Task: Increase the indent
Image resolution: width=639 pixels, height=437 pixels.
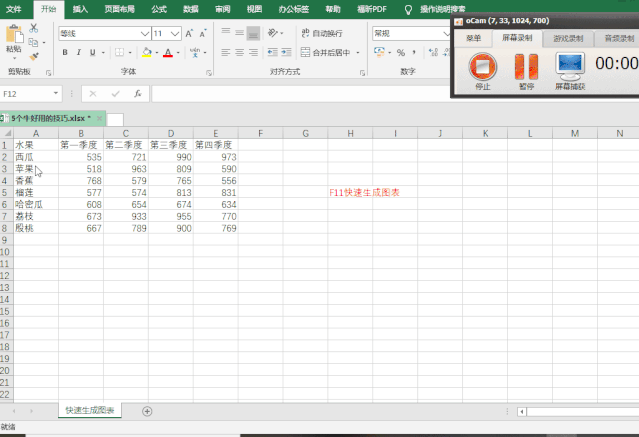Action: (286, 52)
